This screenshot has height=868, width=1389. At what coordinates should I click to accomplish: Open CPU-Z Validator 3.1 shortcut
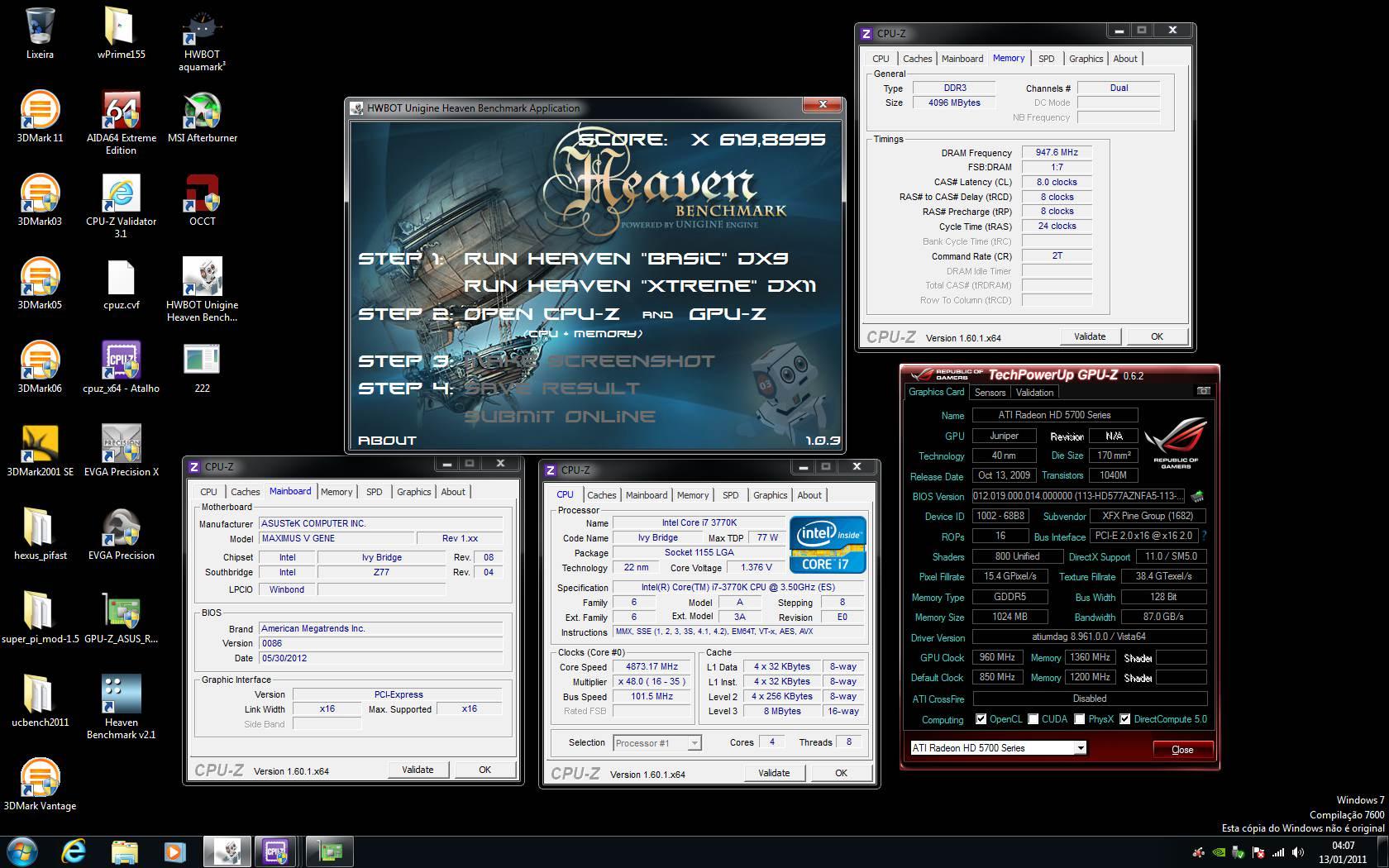pos(121,206)
